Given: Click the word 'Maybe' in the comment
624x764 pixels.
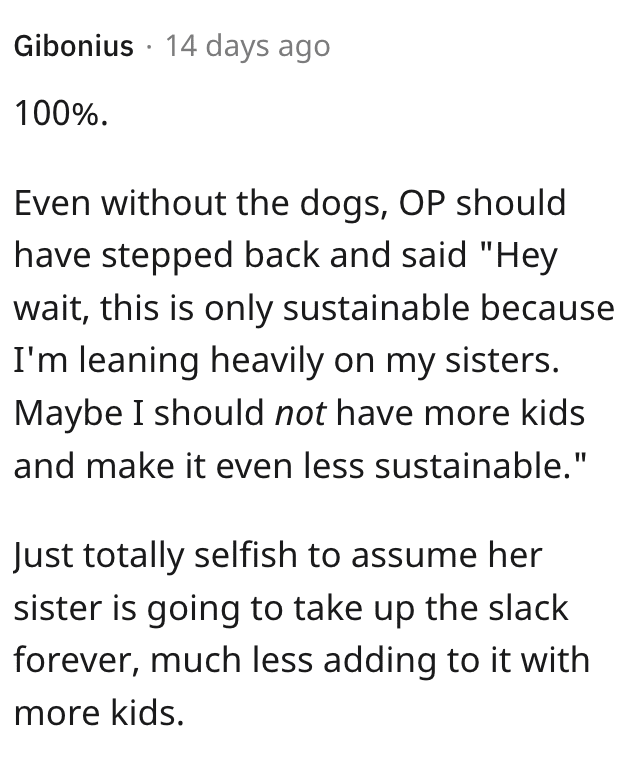Looking at the screenshot, I should 68,414.
